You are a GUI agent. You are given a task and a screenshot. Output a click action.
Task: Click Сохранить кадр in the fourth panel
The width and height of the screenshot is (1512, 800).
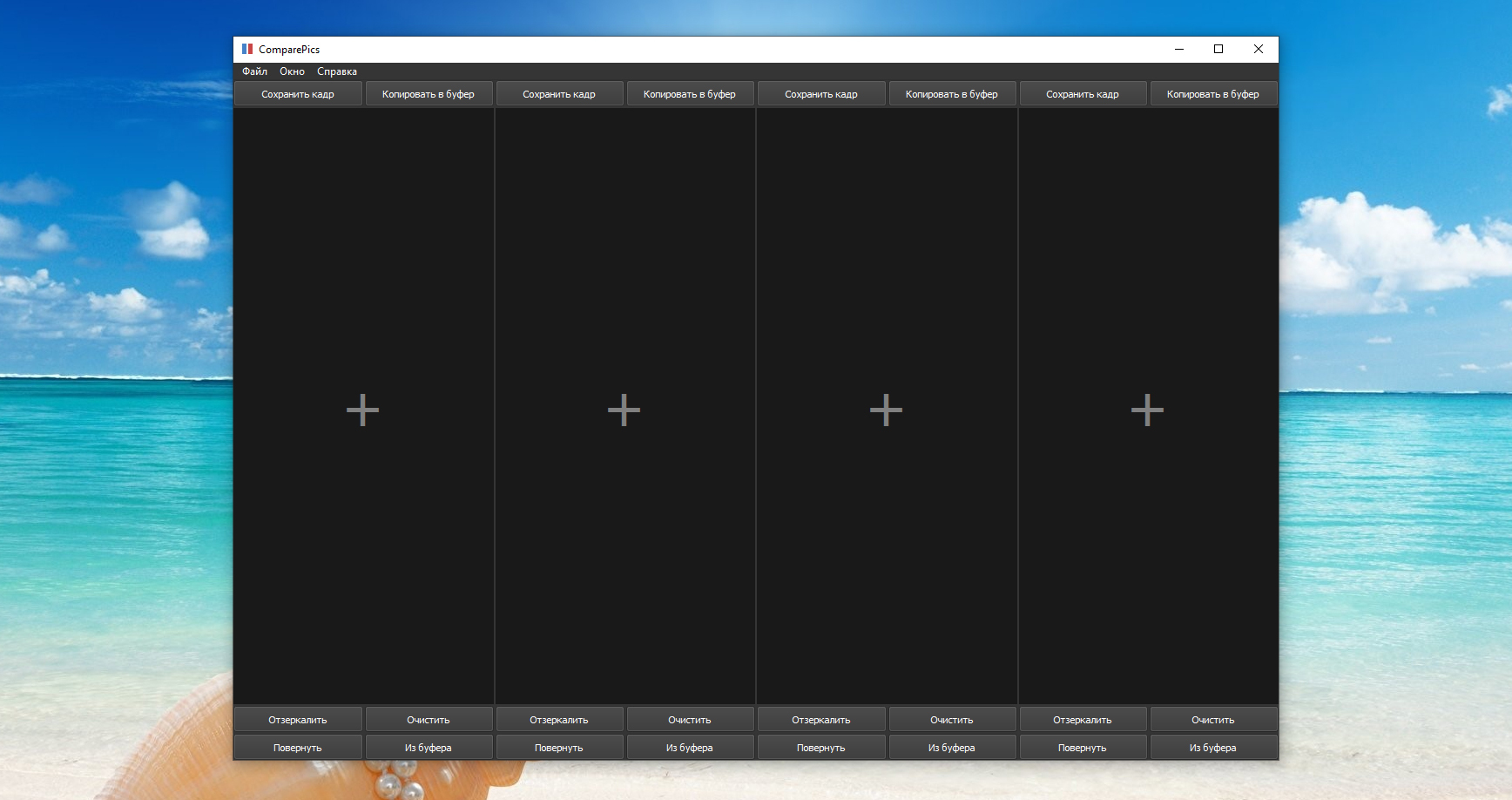point(1083,94)
